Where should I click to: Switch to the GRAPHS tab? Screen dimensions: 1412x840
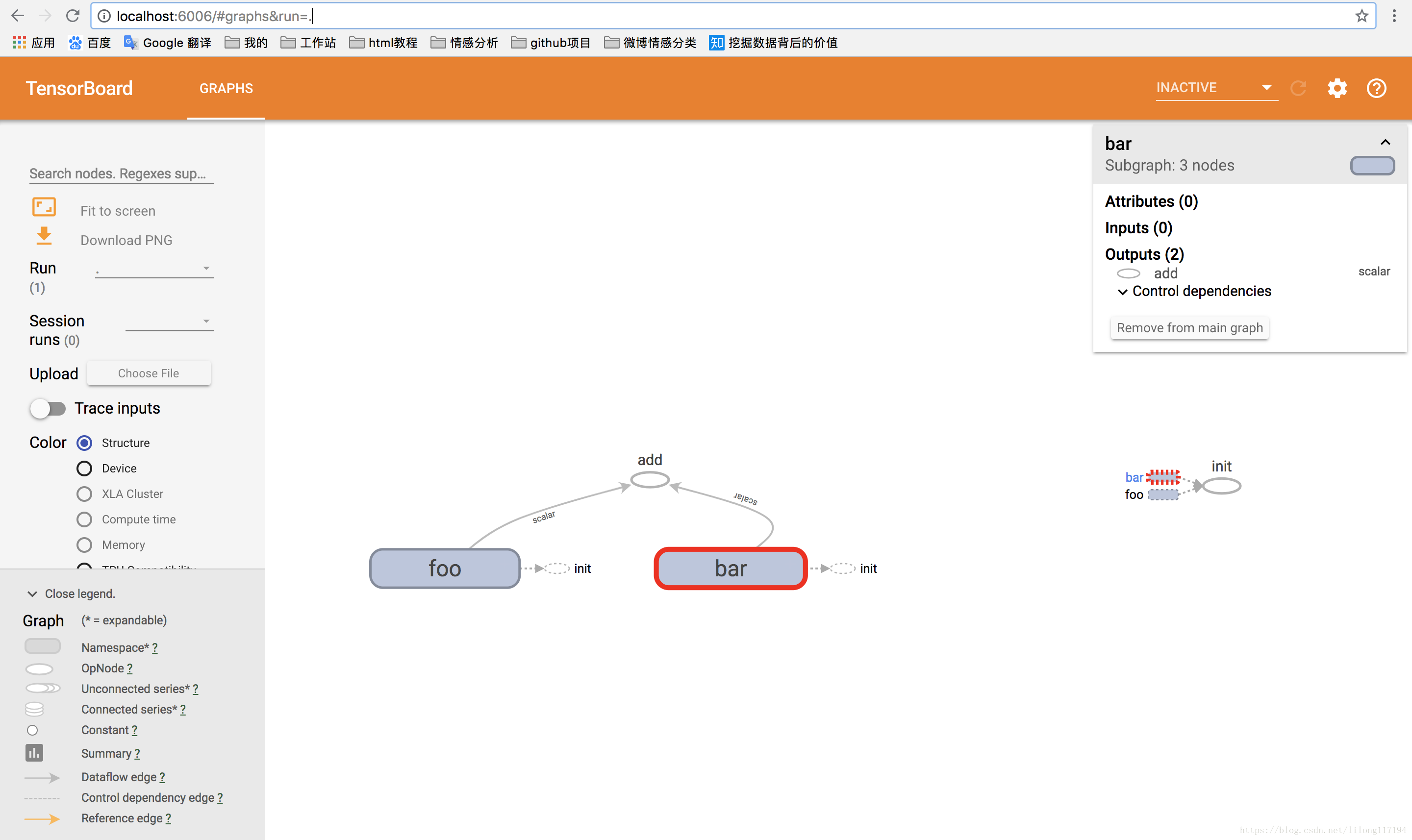coord(225,88)
